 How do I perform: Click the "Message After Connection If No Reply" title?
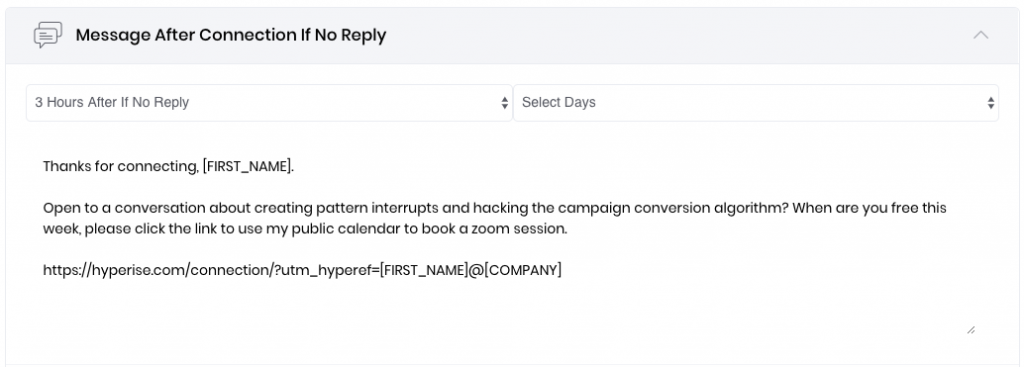[231, 35]
